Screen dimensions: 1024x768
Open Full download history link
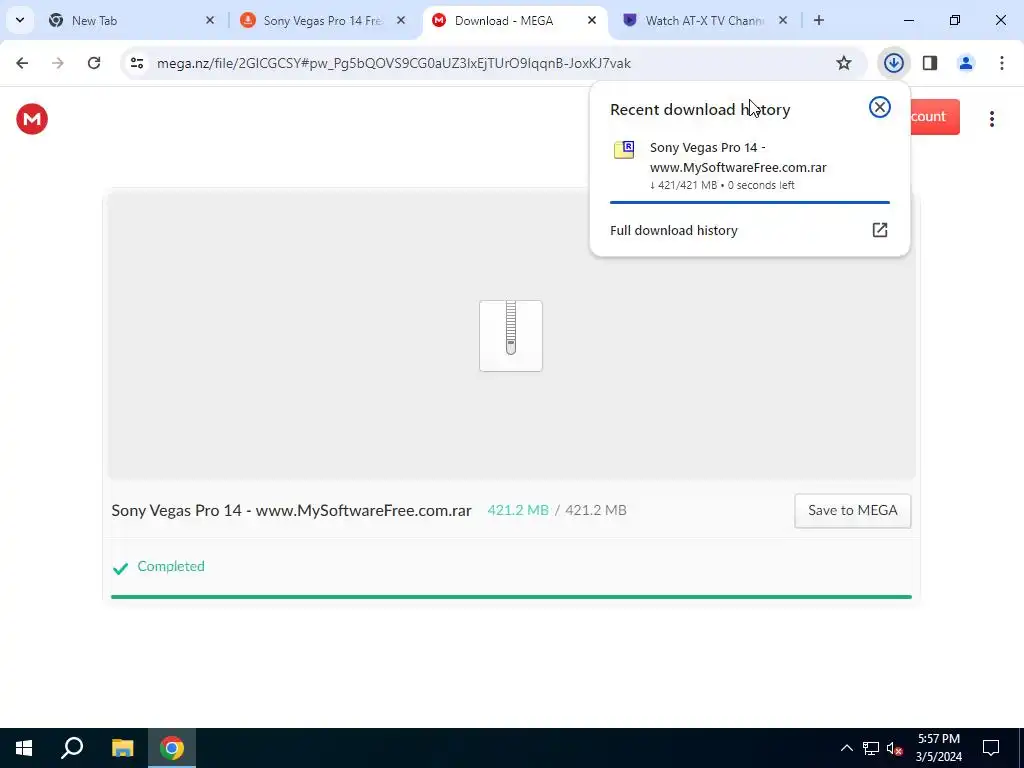(x=749, y=230)
